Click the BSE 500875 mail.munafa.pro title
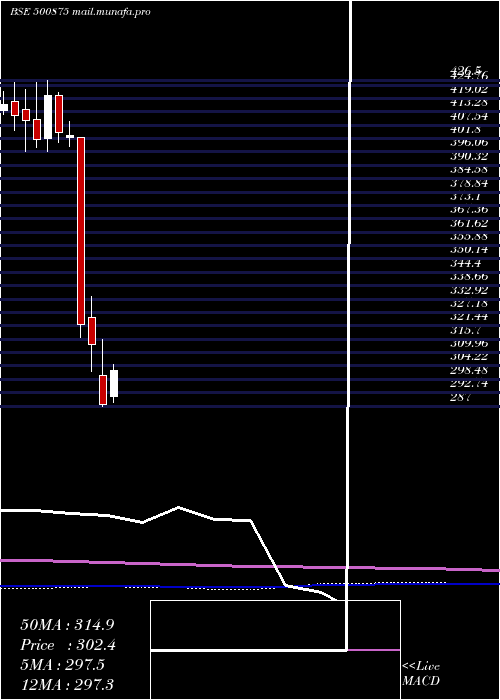Screen dimensions: 500x700 [80, 12]
